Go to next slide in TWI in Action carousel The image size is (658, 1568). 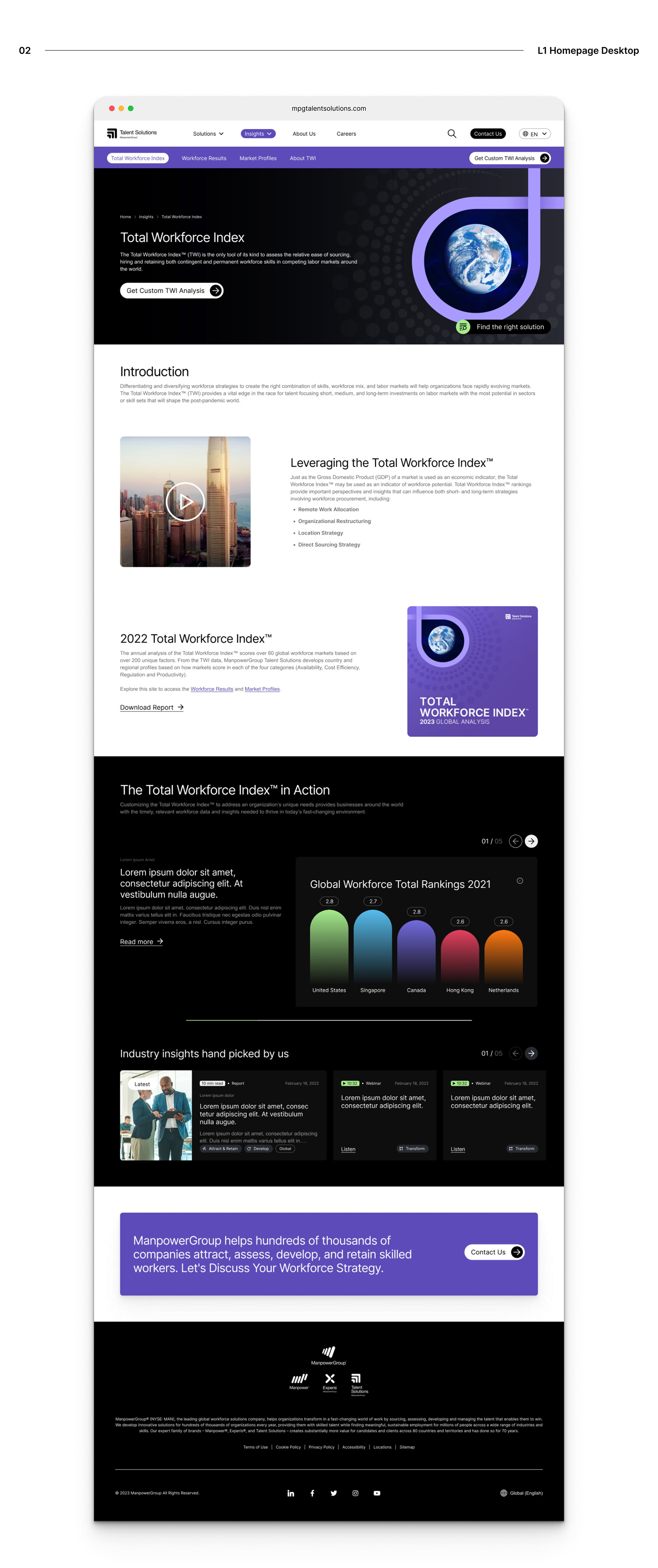point(532,841)
